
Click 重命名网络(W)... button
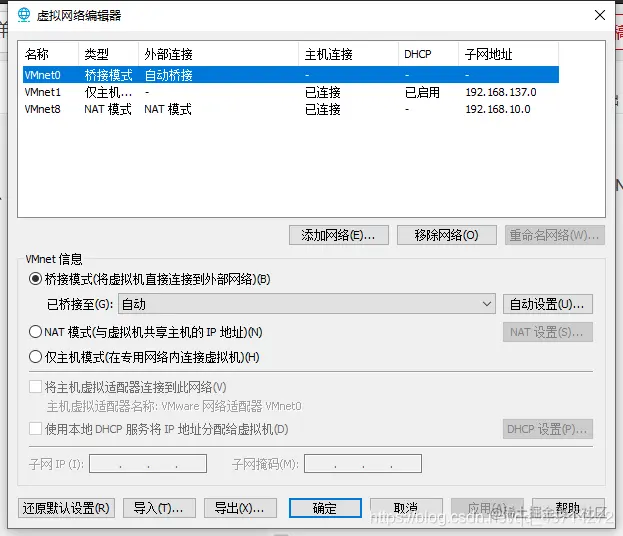point(555,235)
